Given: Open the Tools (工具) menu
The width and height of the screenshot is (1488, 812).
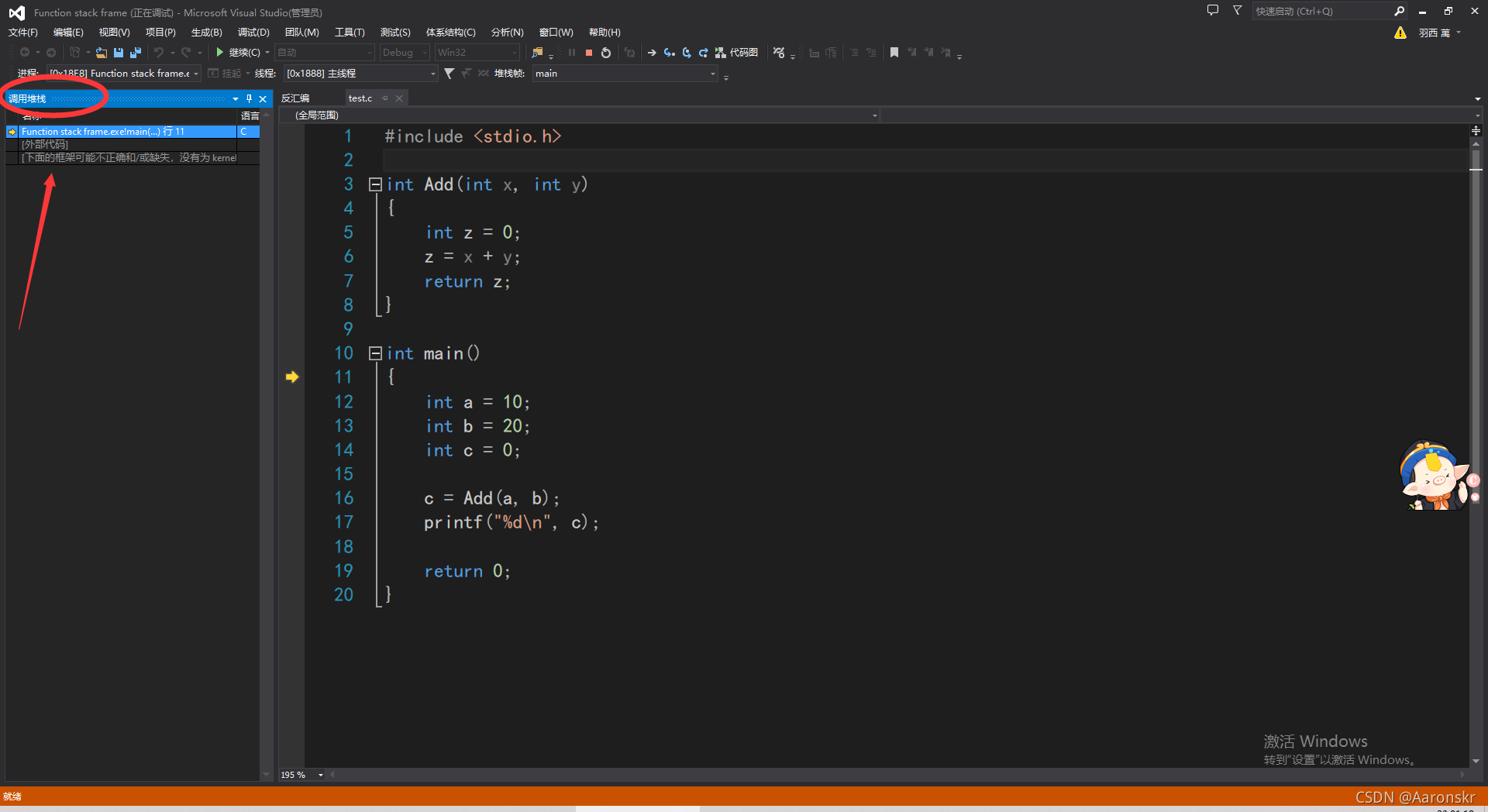Looking at the screenshot, I should [x=350, y=33].
